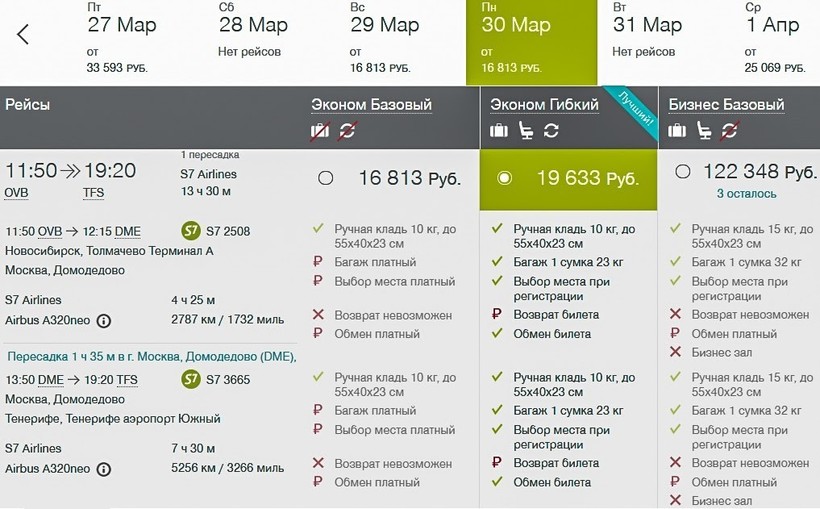The image size is (820, 509).
Task: Open info icon for second Airbus A320neo
Action: point(104,468)
